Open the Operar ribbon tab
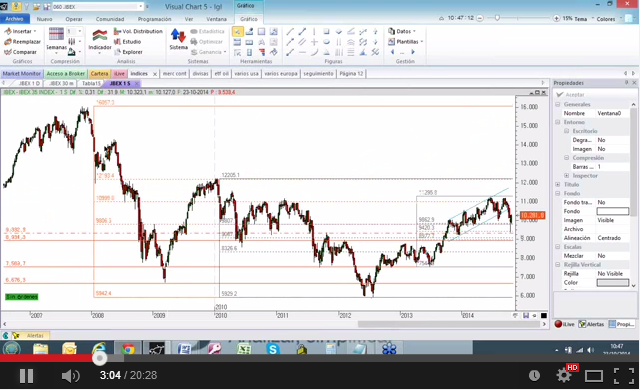The height and width of the screenshot is (390, 640). (74, 19)
